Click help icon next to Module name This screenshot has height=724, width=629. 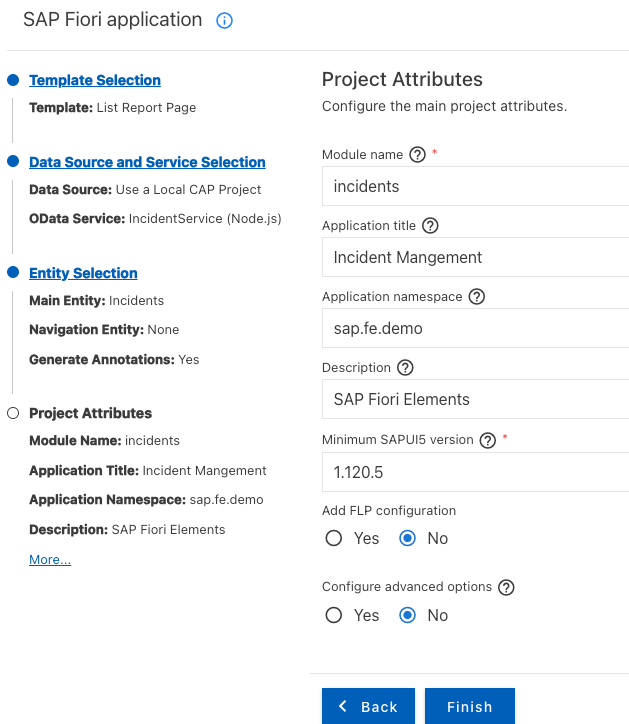point(417,155)
